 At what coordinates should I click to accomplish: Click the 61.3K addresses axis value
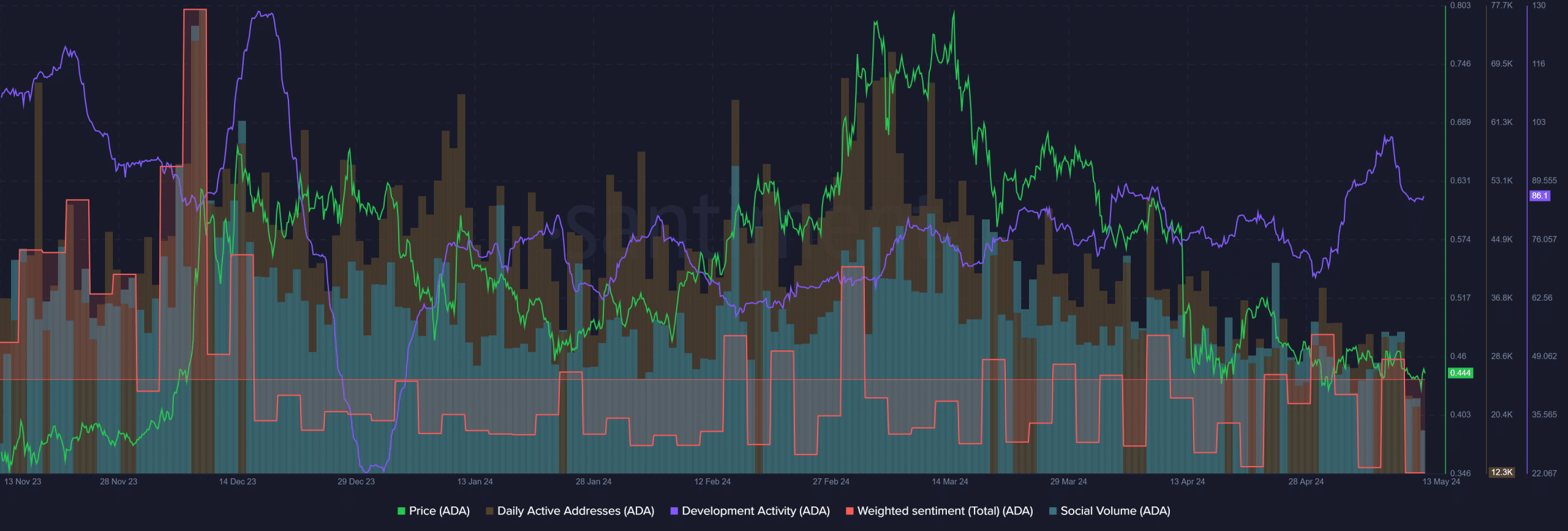[1502, 122]
